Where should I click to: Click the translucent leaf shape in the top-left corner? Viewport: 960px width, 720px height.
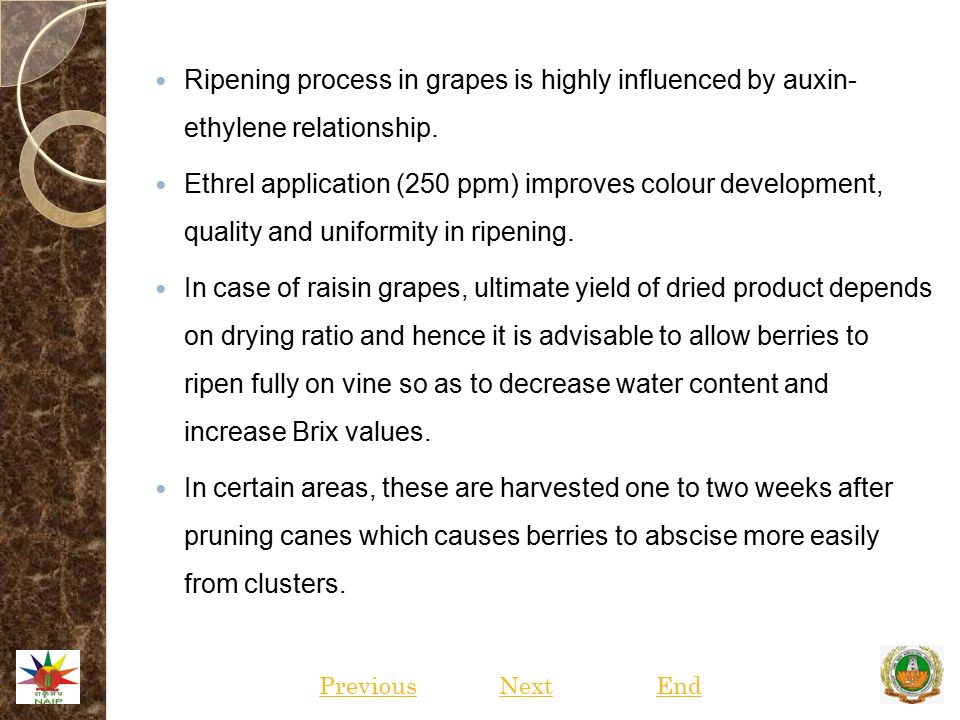[38, 42]
